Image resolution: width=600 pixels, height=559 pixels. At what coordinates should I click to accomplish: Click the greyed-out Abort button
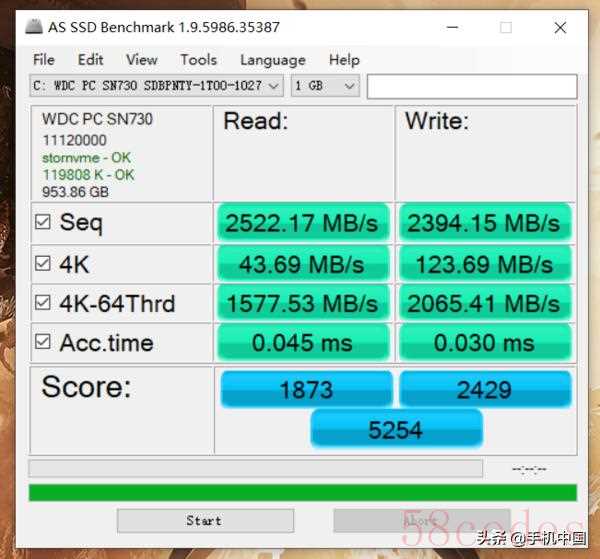(422, 521)
